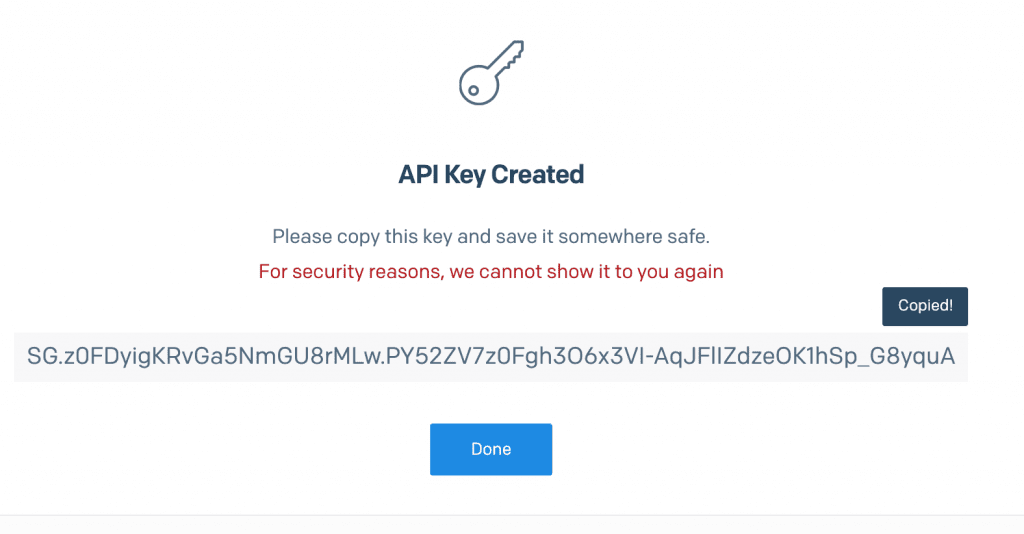
Task: Click the 'API Key Created' heading
Action: (x=491, y=175)
